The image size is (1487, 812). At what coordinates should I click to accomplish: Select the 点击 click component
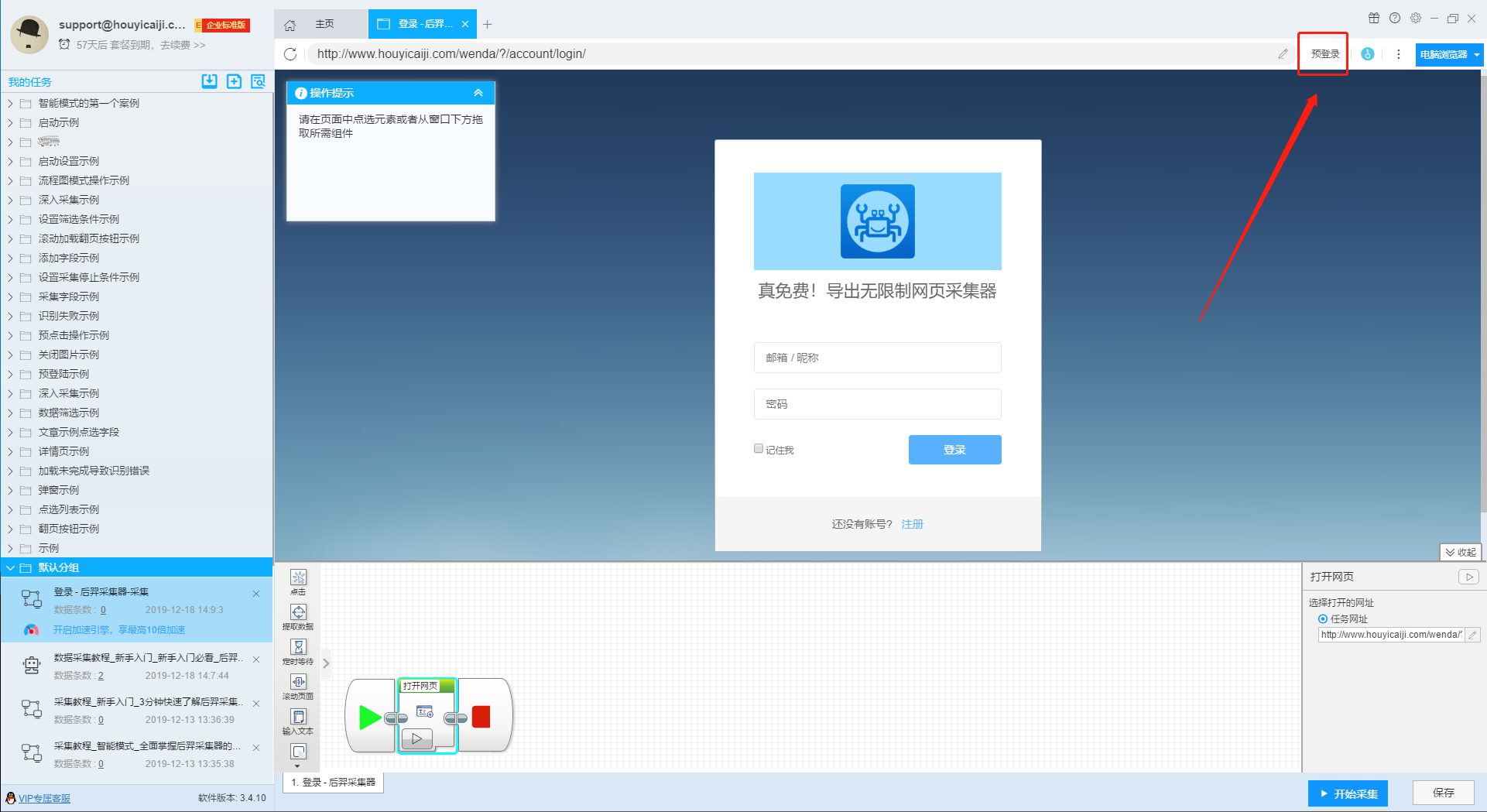pyautogui.click(x=298, y=582)
